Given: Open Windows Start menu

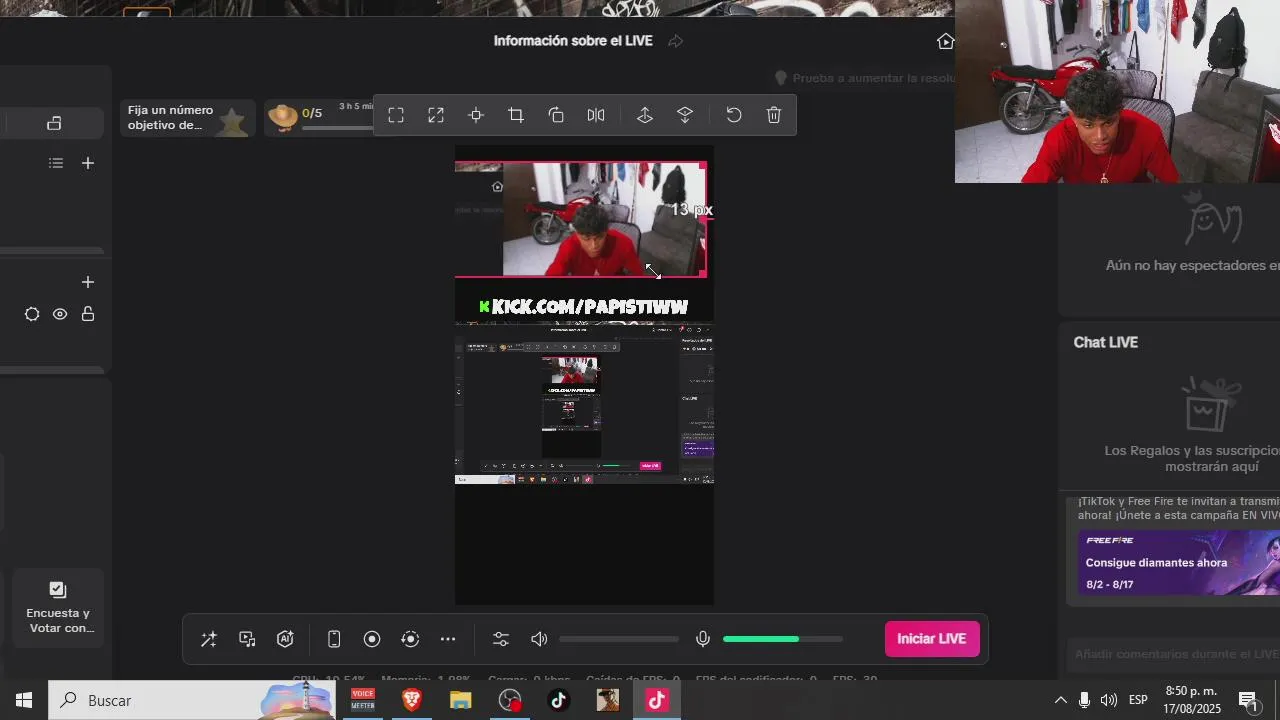Looking at the screenshot, I should 24,700.
